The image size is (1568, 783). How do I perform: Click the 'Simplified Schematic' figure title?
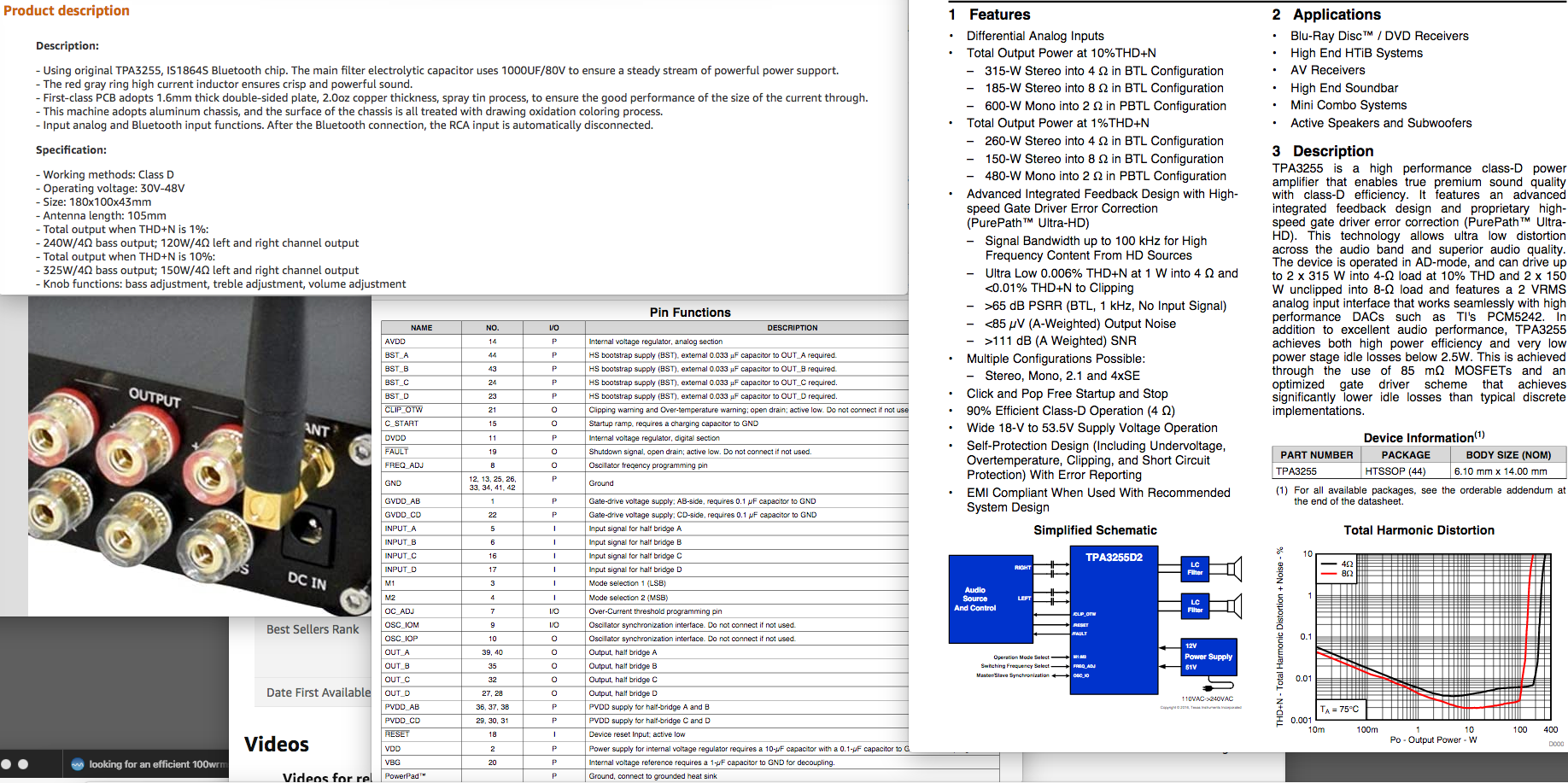point(1095,530)
